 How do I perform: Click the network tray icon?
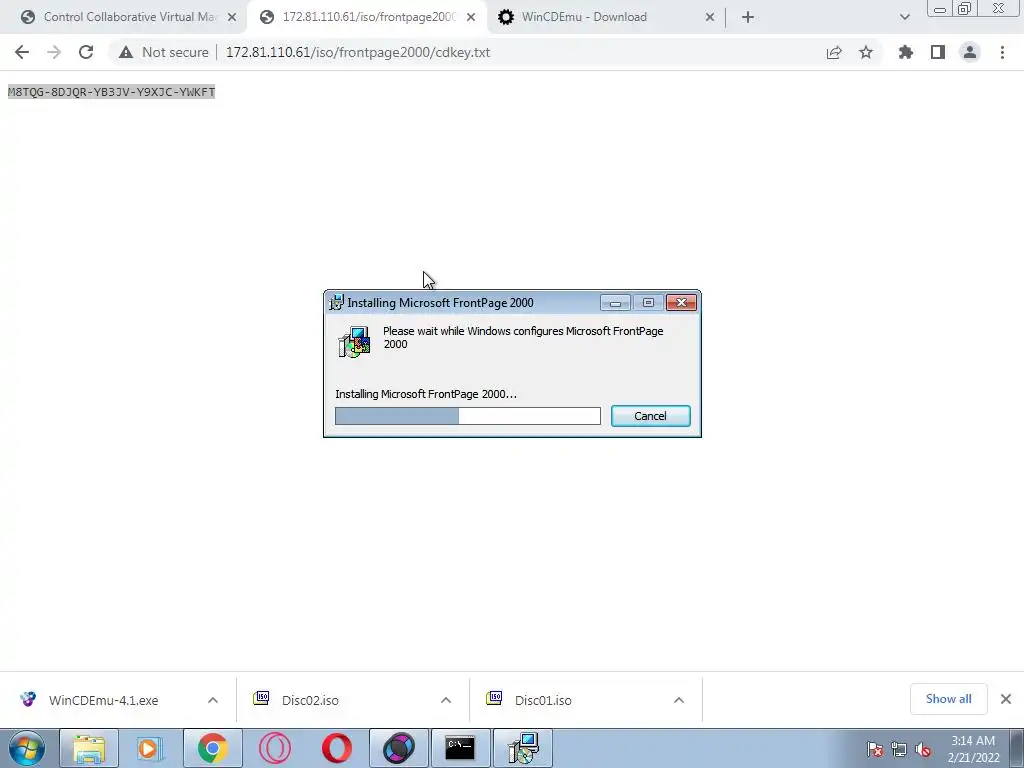pyautogui.click(x=899, y=750)
